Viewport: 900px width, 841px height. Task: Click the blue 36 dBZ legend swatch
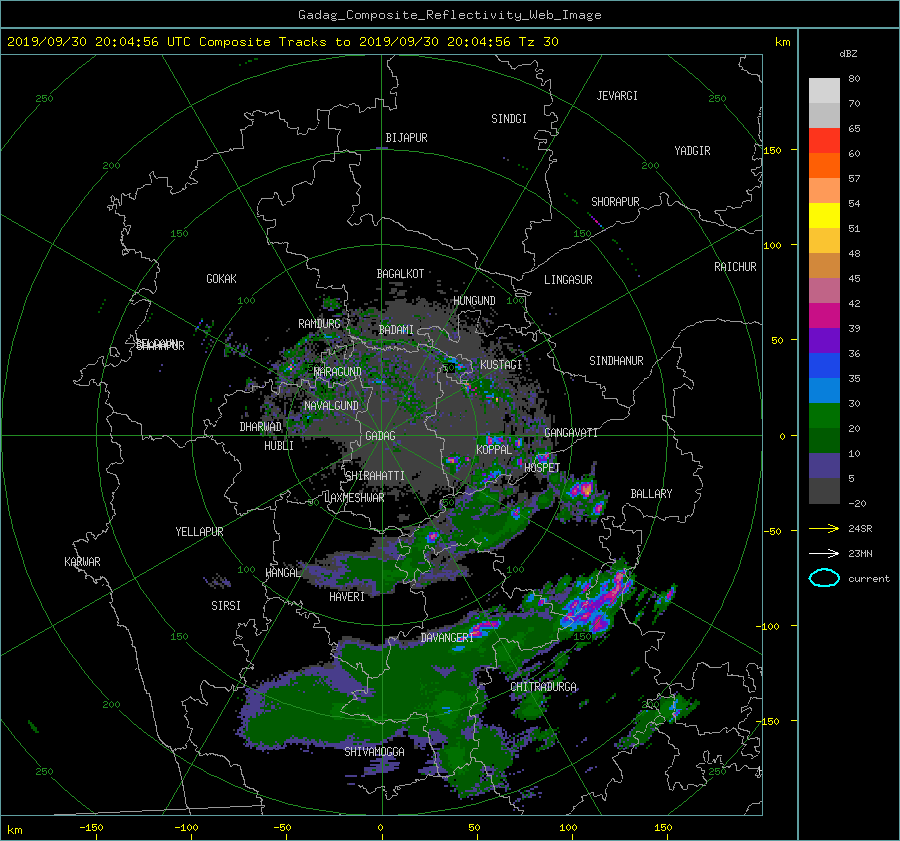[824, 365]
